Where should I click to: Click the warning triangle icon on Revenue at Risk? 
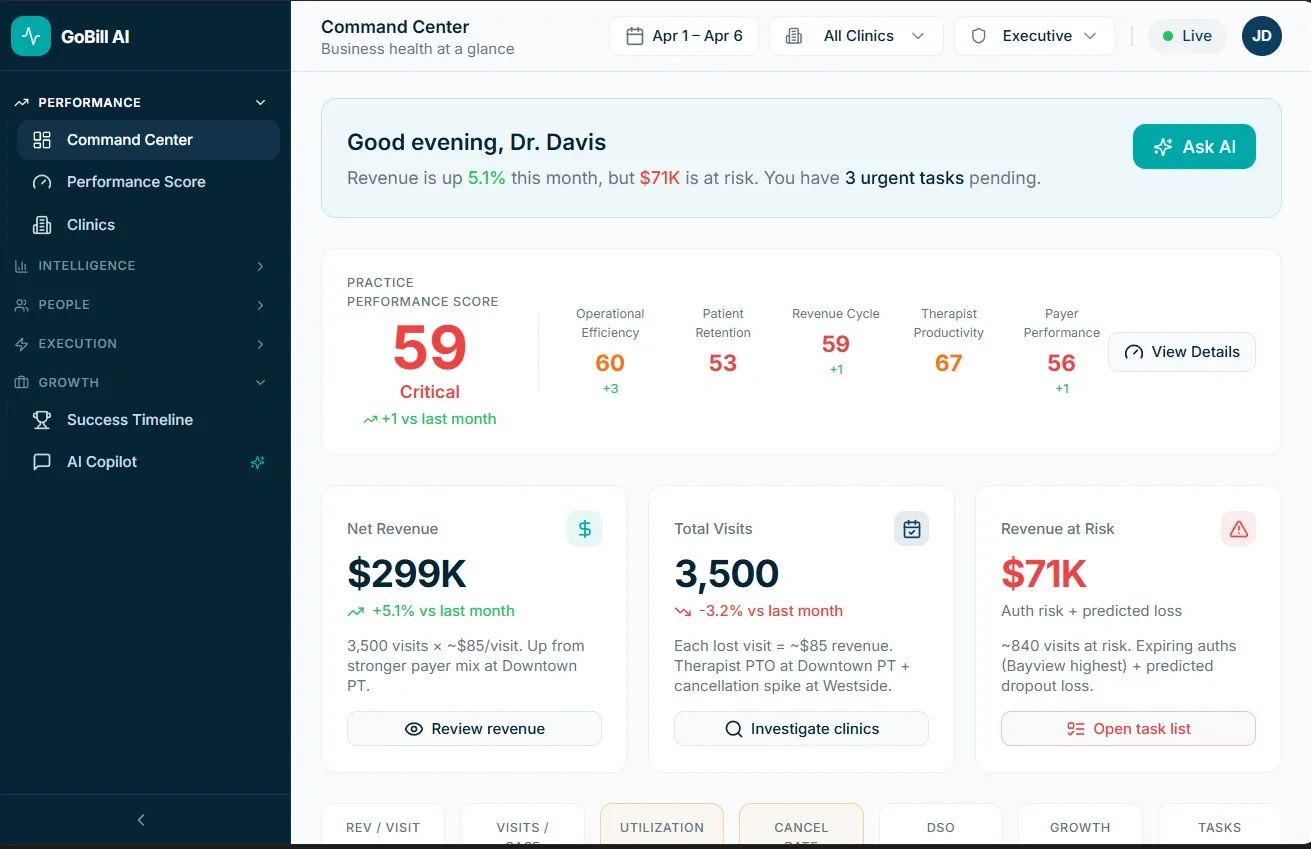[1238, 529]
